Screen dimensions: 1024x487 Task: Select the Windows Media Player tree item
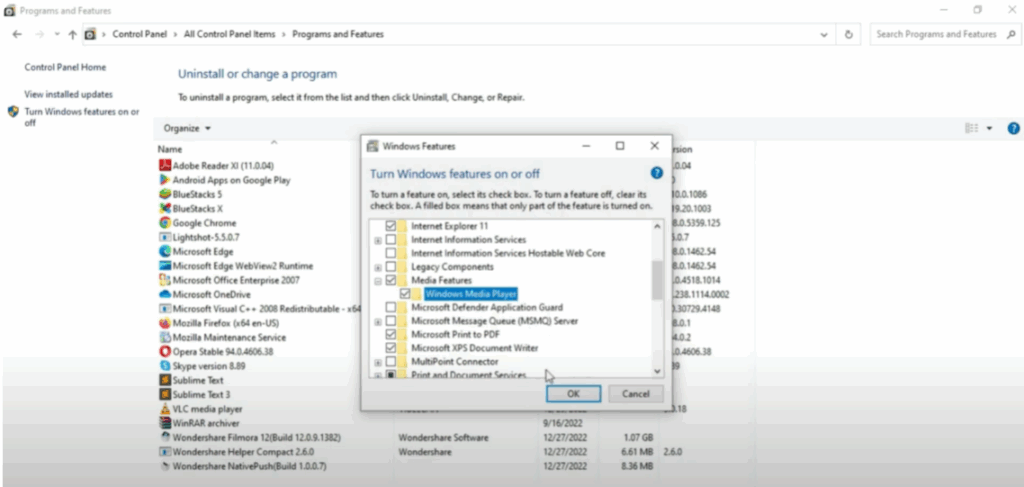(x=470, y=294)
